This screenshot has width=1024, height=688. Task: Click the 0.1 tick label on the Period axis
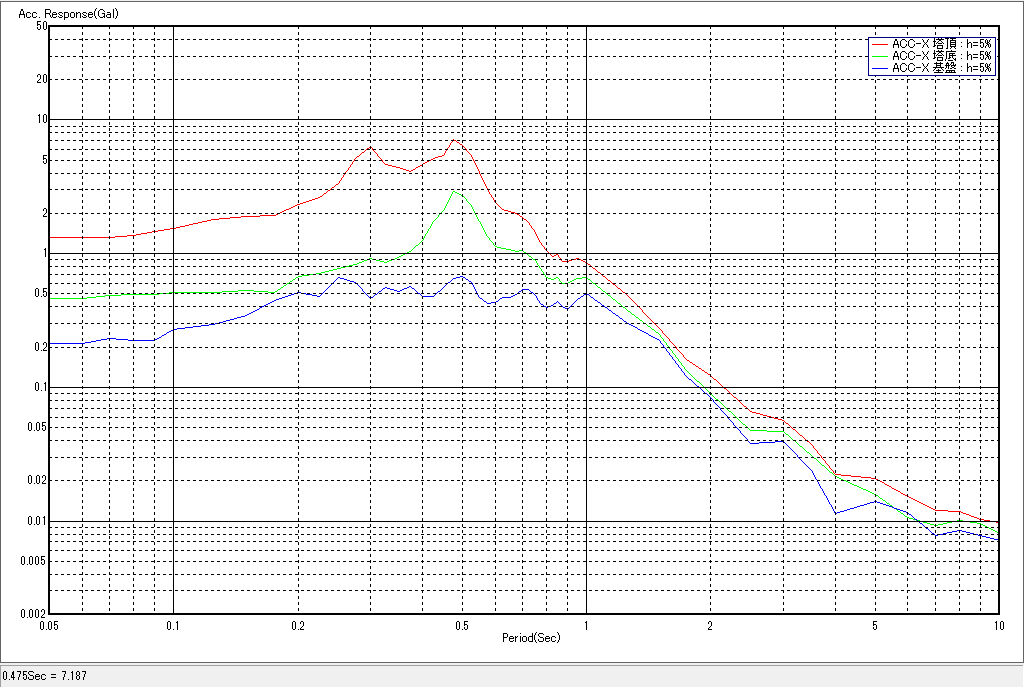[x=174, y=625]
